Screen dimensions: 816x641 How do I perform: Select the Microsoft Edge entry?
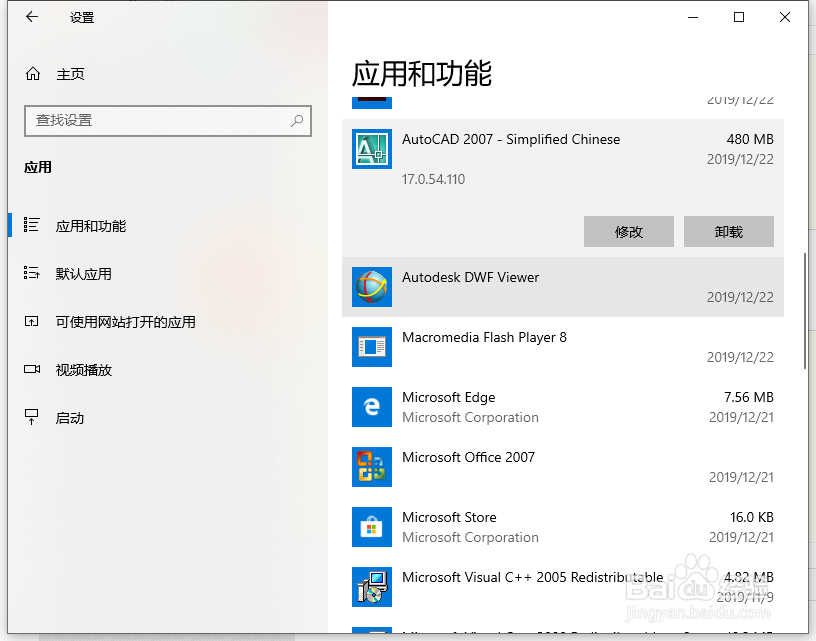(x=563, y=406)
